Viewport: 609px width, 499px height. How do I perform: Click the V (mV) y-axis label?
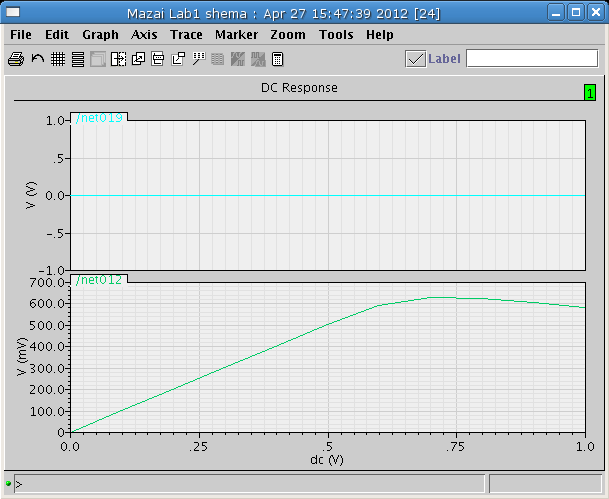click(22, 356)
